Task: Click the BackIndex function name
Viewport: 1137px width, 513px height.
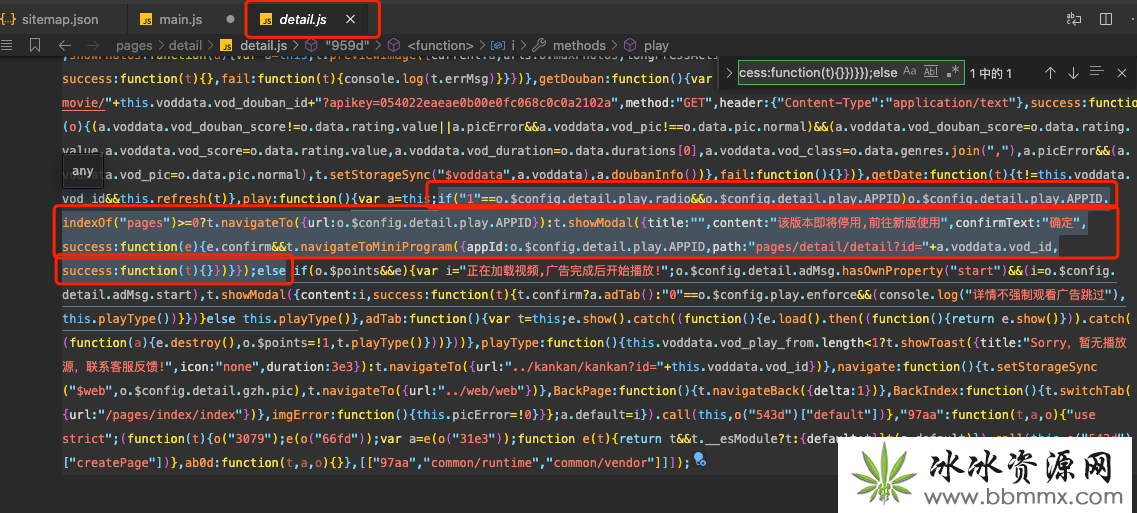Action: (925, 391)
